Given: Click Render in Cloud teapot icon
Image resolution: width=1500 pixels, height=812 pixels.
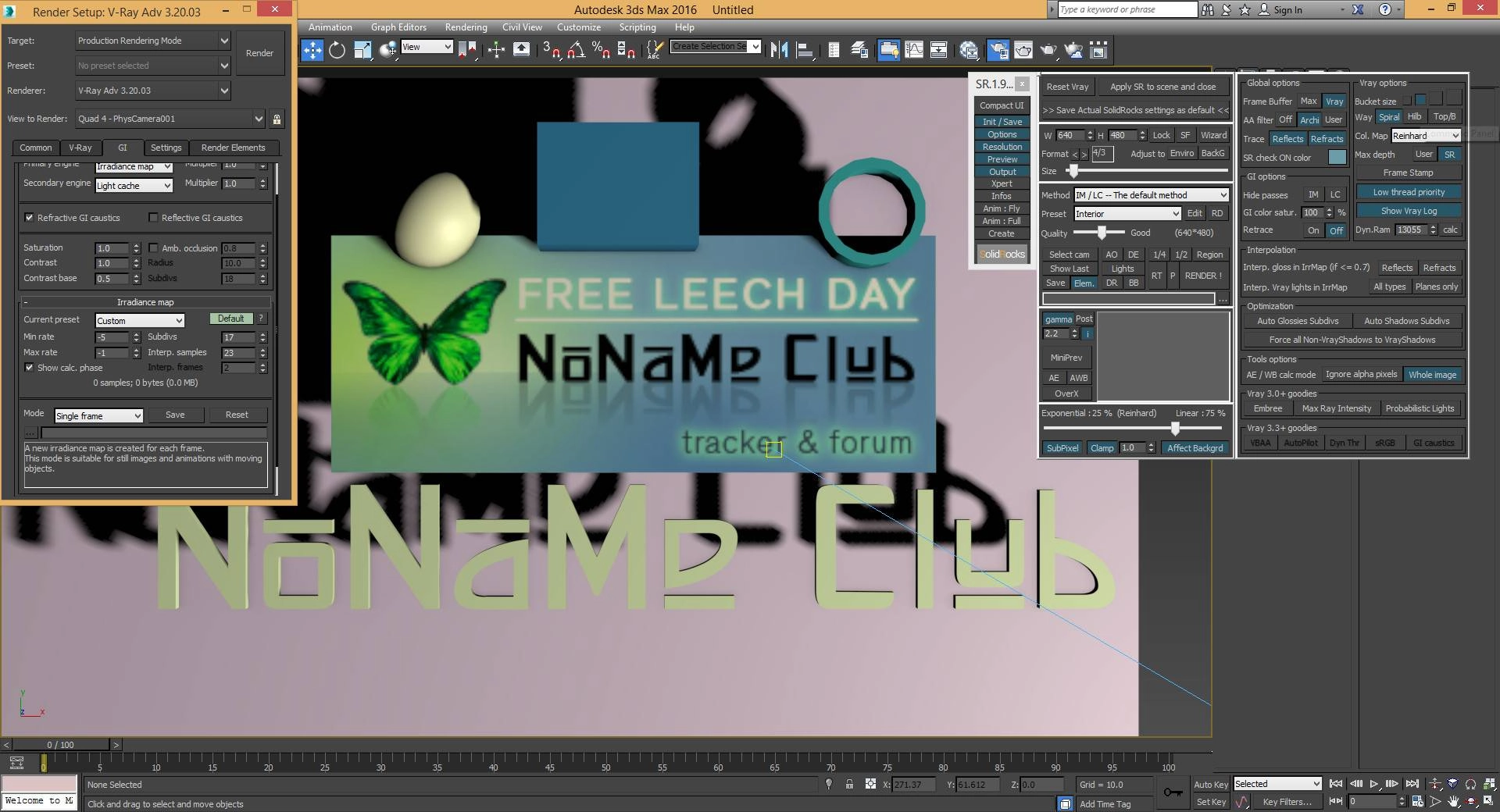Looking at the screenshot, I should click(x=1073, y=50).
